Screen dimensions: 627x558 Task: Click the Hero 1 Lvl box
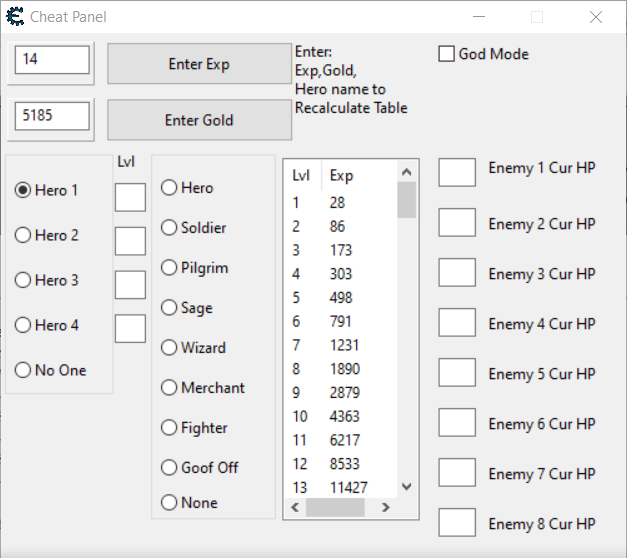point(130,197)
